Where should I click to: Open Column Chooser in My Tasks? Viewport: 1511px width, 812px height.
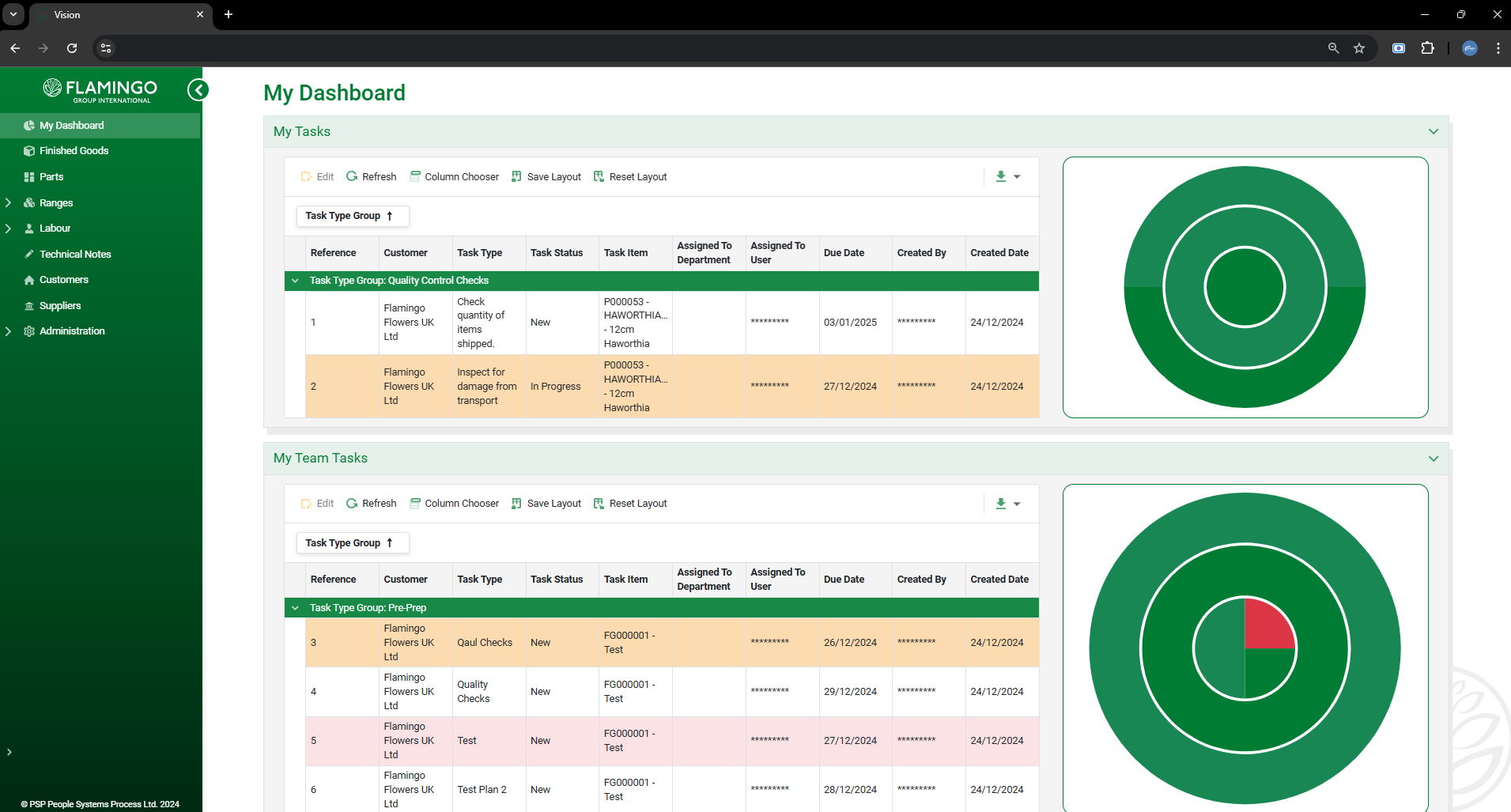pos(454,177)
